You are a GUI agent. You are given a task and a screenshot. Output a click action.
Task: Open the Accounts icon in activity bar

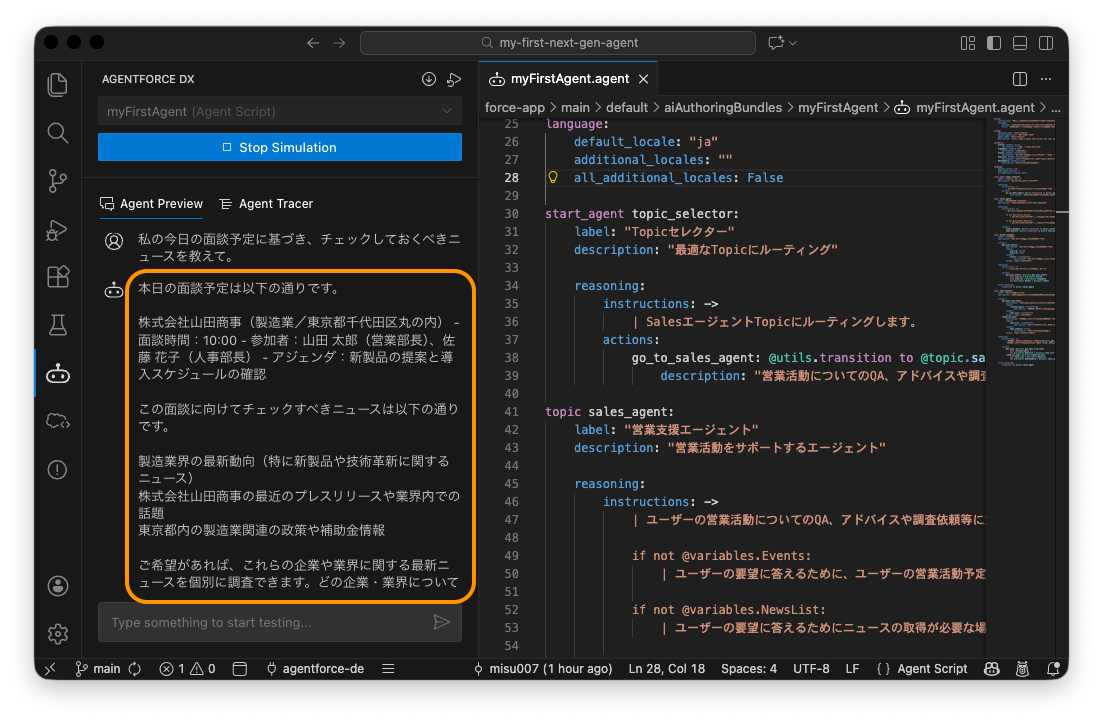pos(58,585)
